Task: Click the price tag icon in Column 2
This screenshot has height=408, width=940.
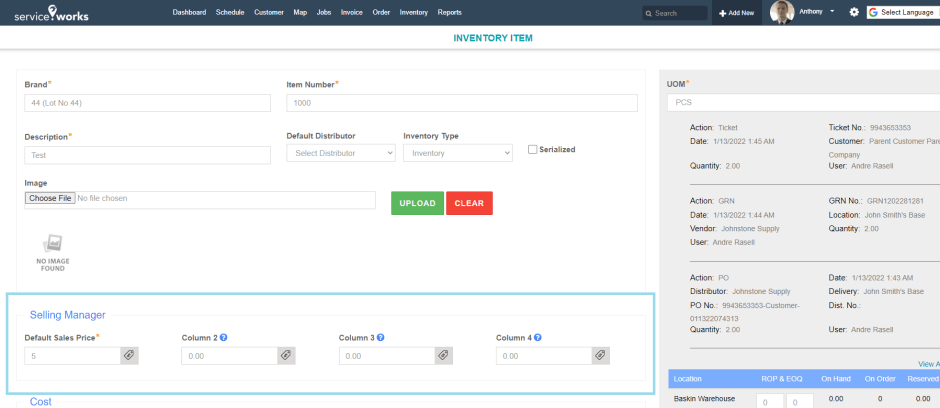Action: point(285,355)
